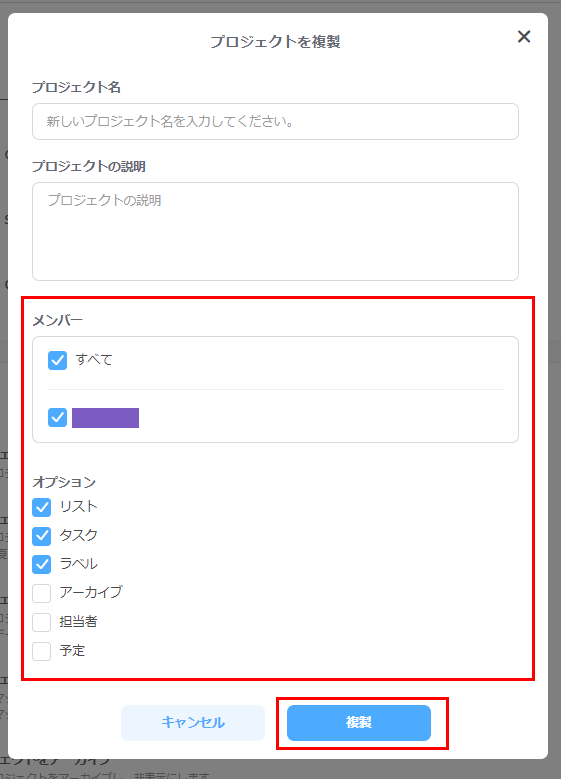Select the purple-highlighted member name
Screen dimensions: 561x779
pos(105,418)
